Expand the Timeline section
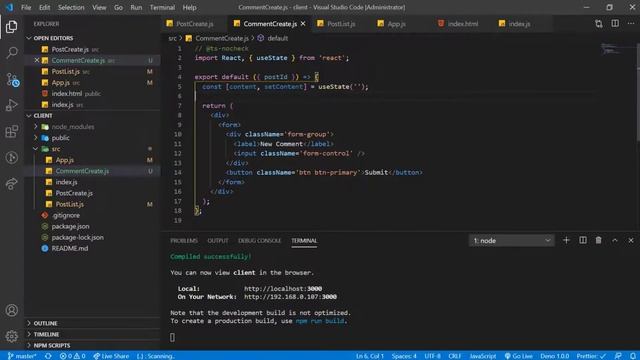Screen dimensions: 640x360 [46, 334]
